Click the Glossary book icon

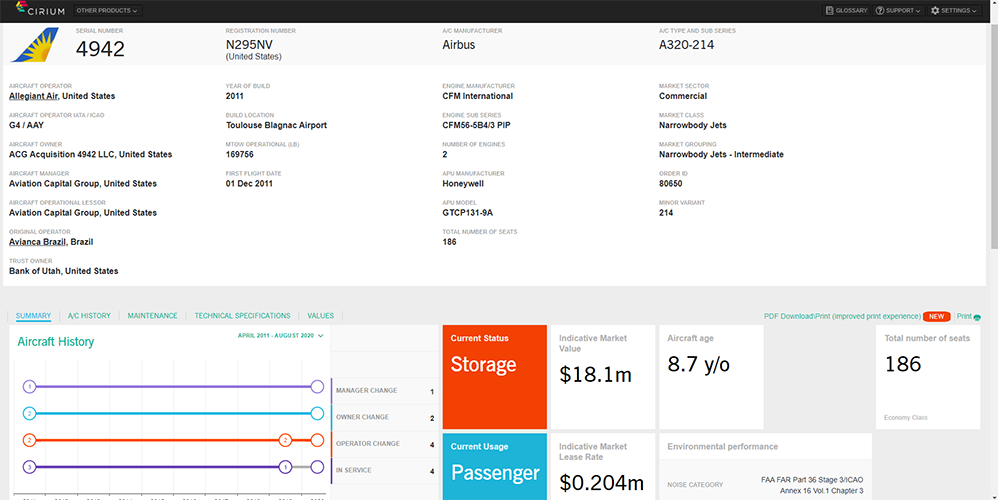coord(830,10)
